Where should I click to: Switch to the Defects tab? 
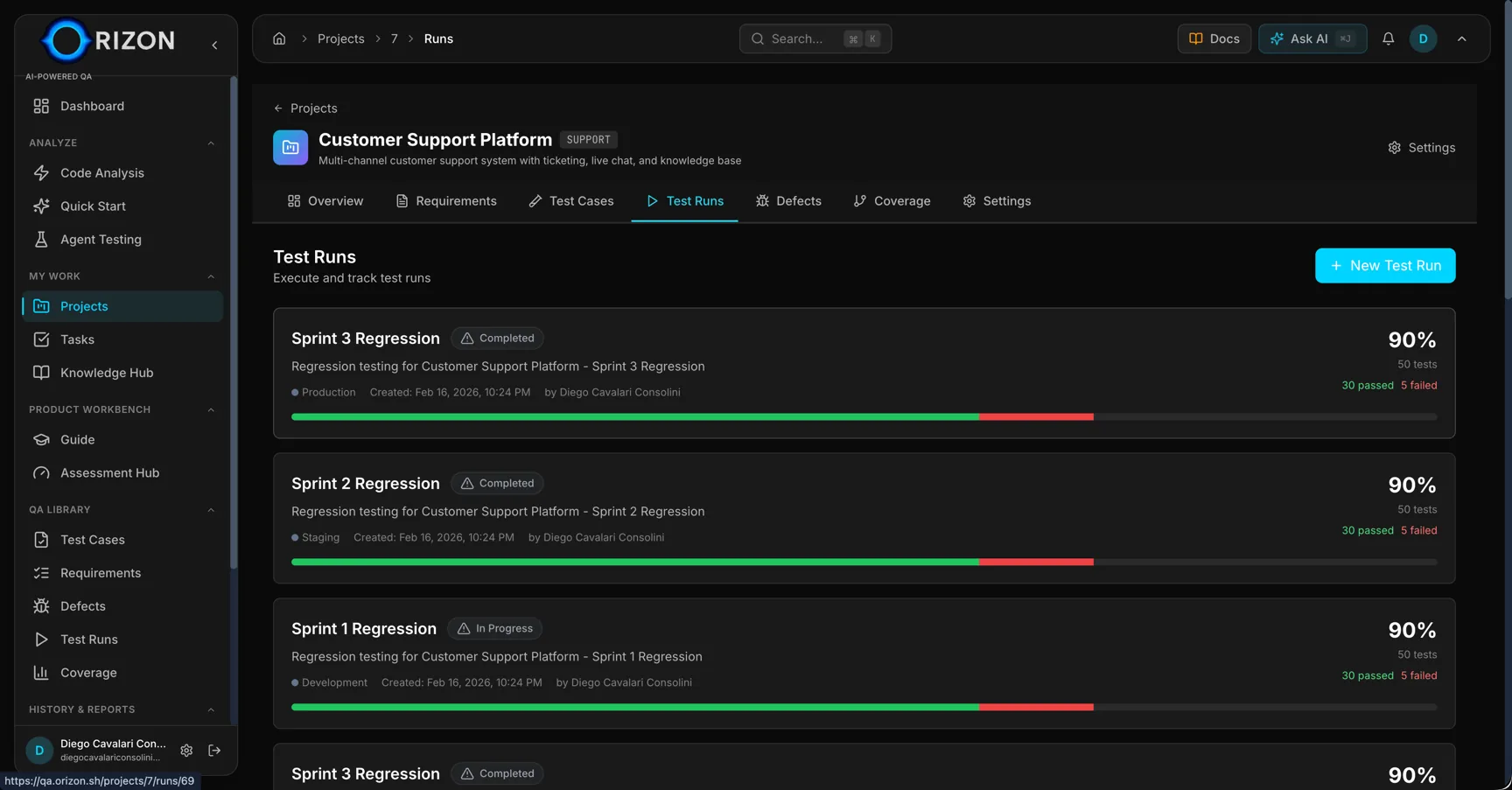(788, 200)
